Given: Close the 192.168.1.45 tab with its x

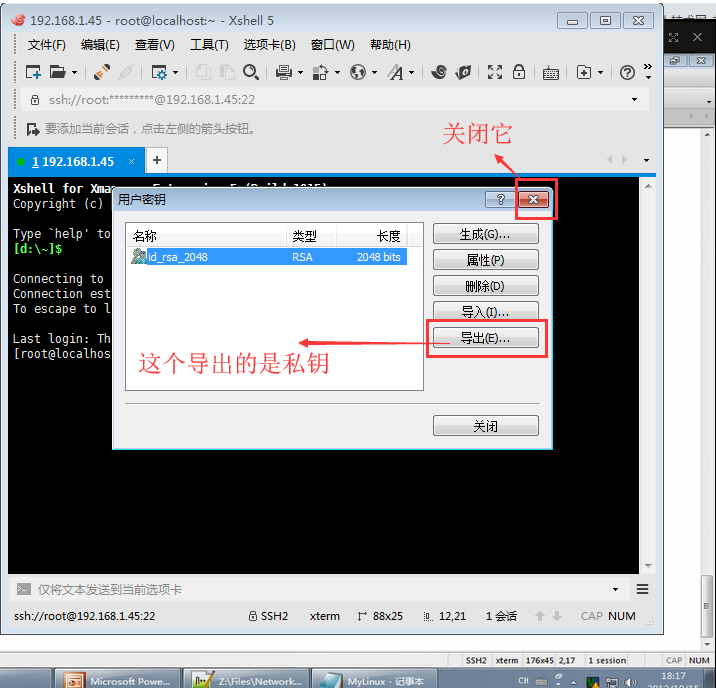Looking at the screenshot, I should (132, 162).
